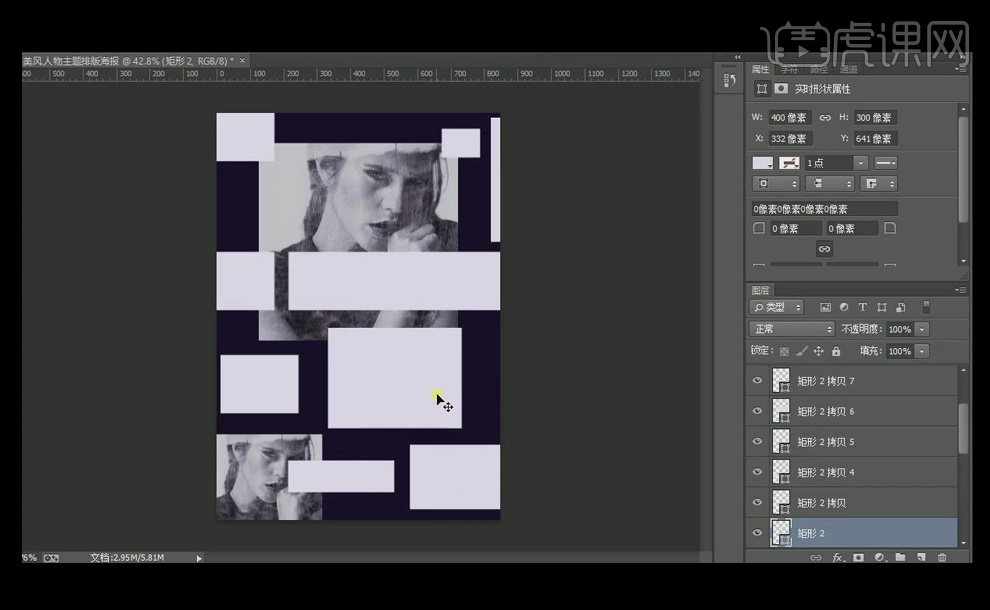Toggle visibility of 矩形 2 拷贝 4
The height and width of the screenshot is (610, 990).
[757, 472]
